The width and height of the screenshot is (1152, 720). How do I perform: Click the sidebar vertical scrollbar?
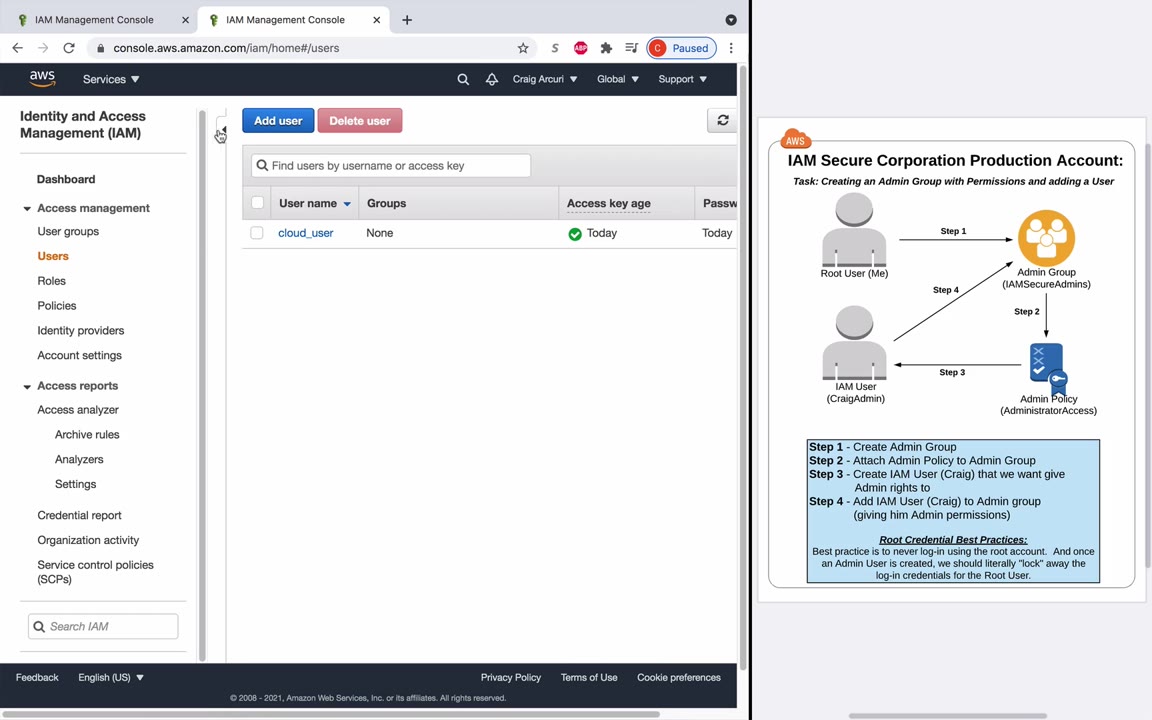tap(202, 386)
